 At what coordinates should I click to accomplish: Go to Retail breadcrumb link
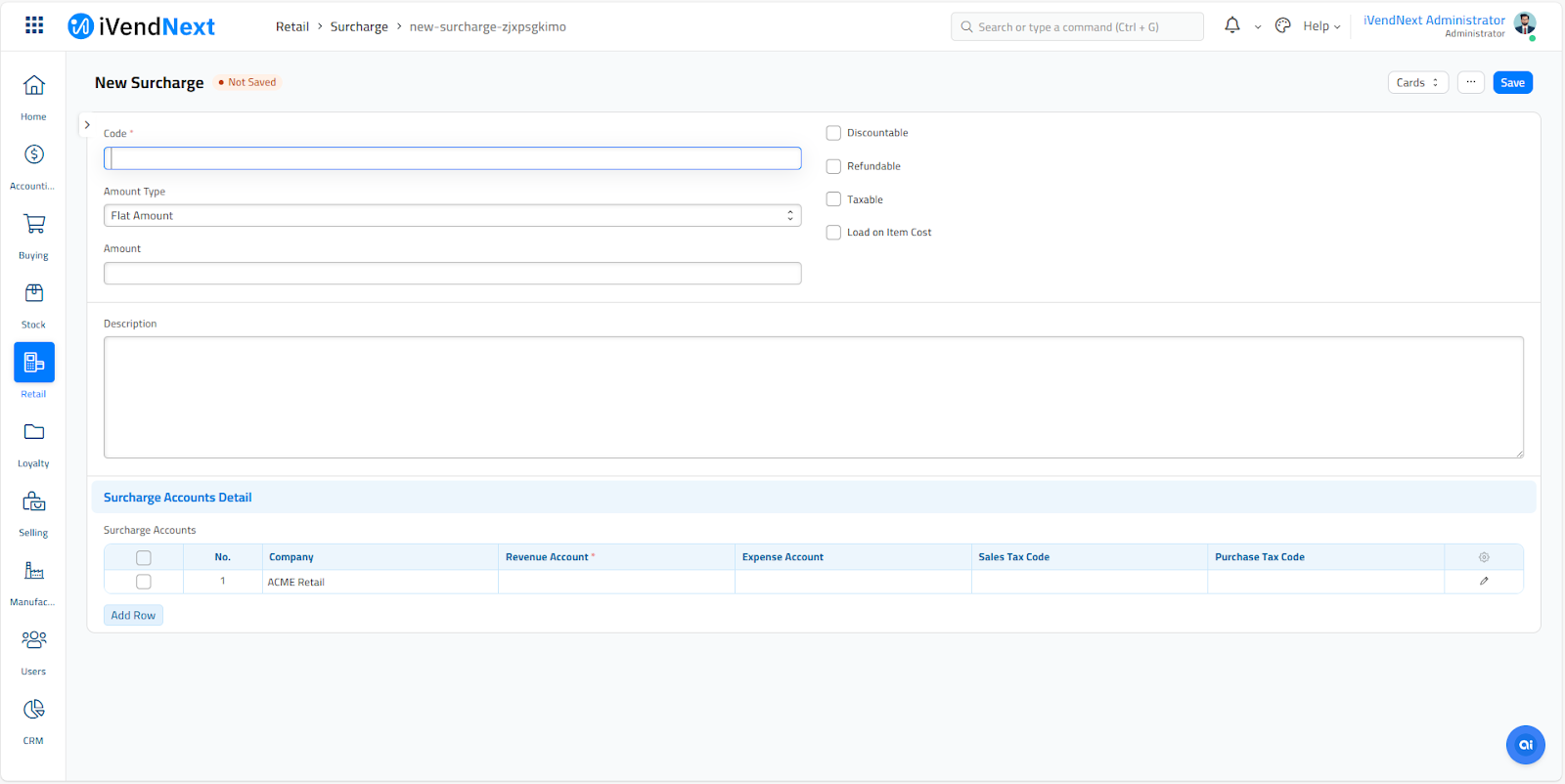tap(291, 27)
